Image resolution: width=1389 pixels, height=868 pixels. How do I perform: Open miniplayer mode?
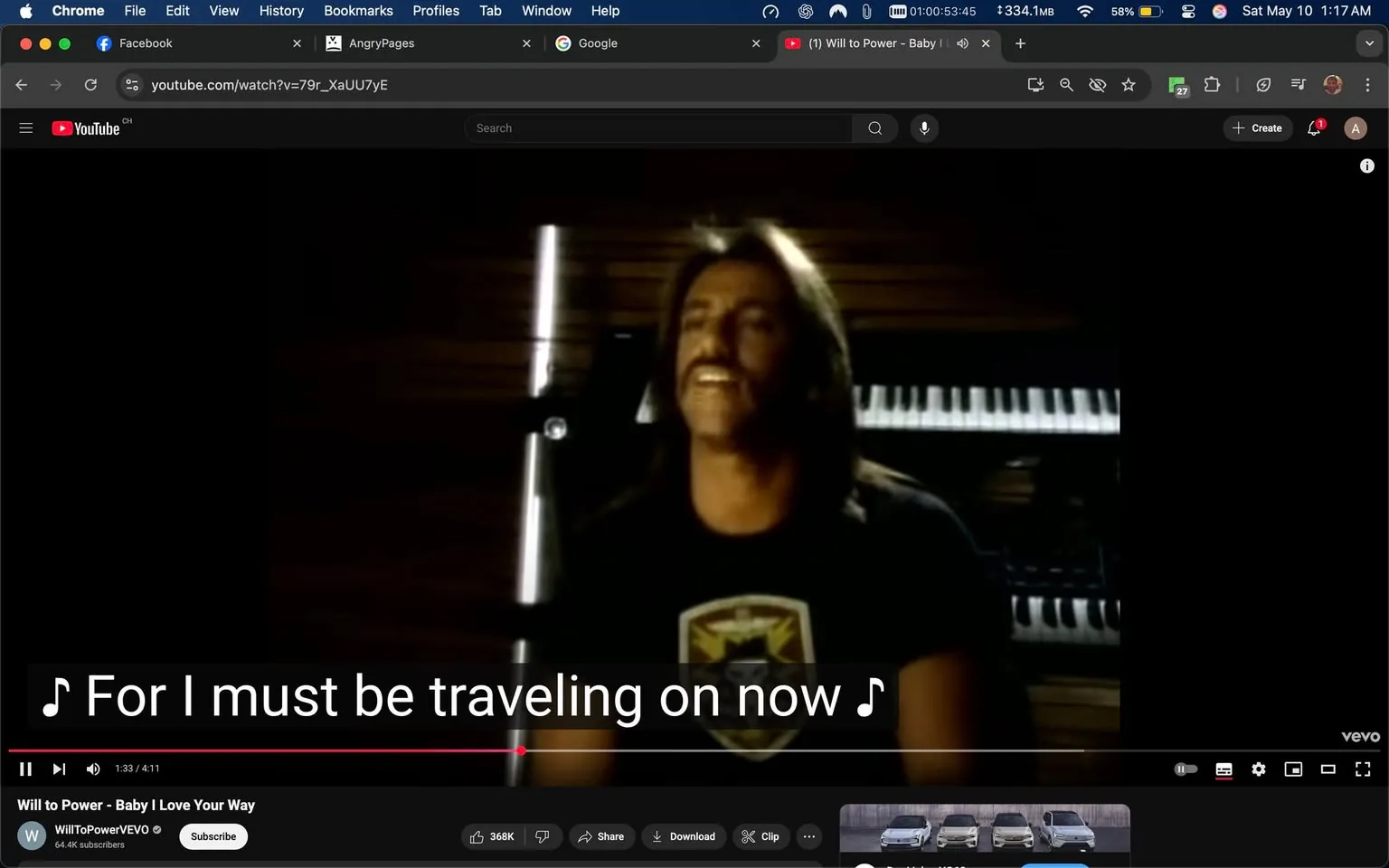pos(1293,769)
